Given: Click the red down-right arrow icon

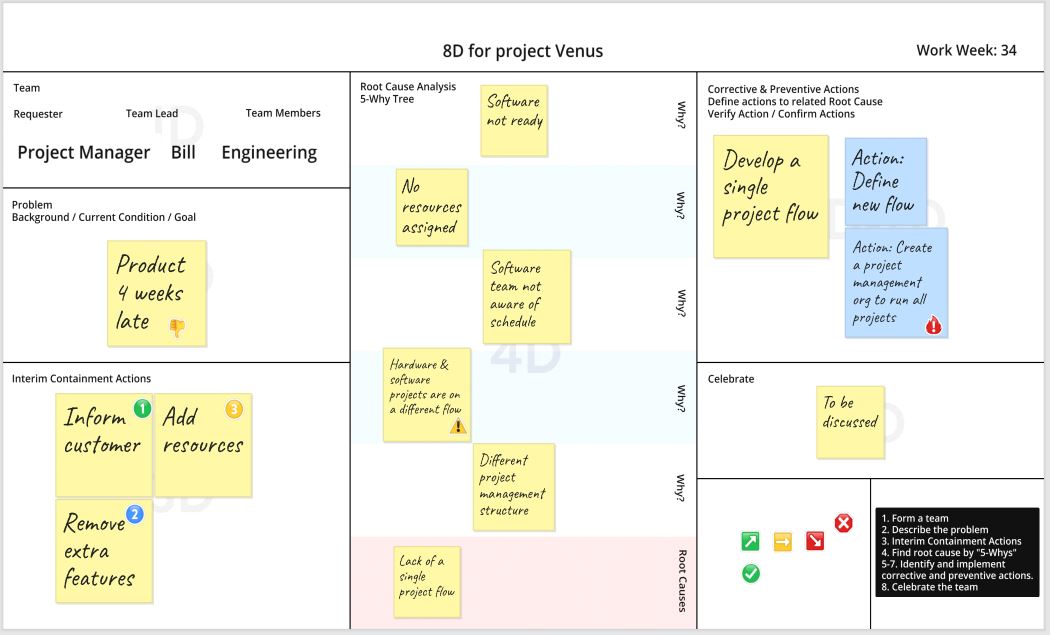Looking at the screenshot, I should (815, 541).
